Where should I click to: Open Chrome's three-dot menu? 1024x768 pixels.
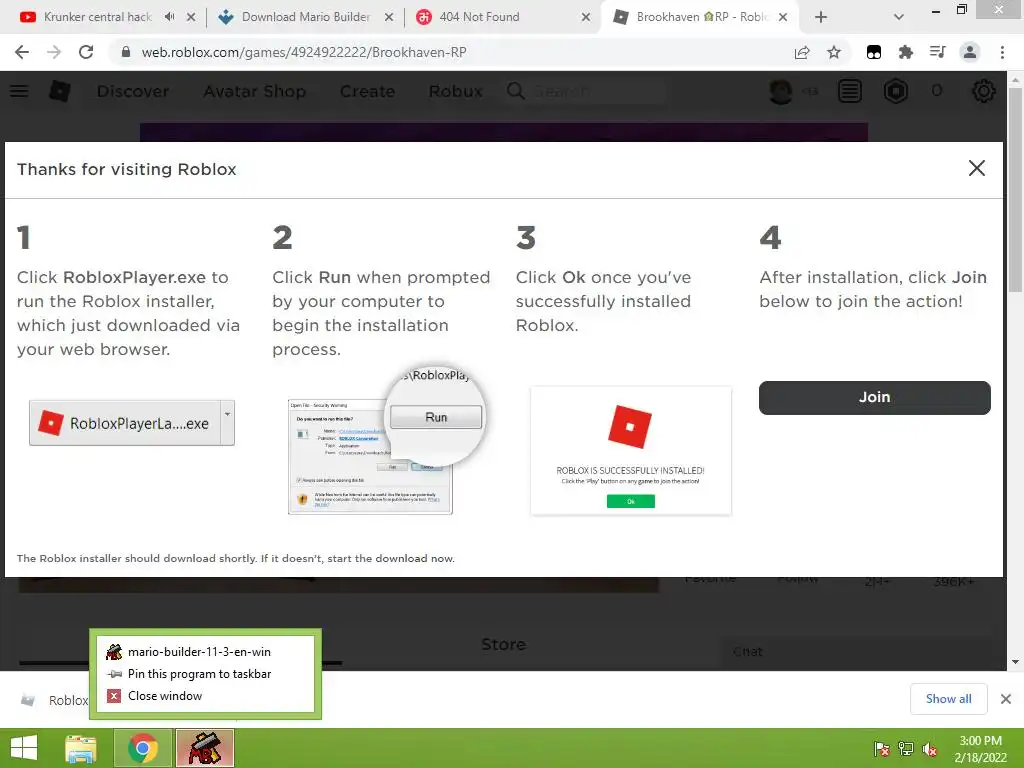click(x=1002, y=52)
